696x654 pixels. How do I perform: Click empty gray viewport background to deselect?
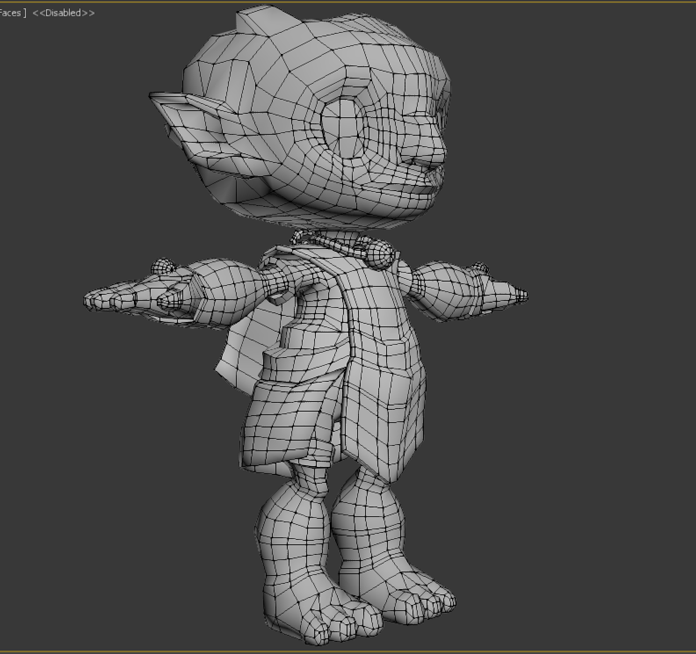click(x=580, y=480)
